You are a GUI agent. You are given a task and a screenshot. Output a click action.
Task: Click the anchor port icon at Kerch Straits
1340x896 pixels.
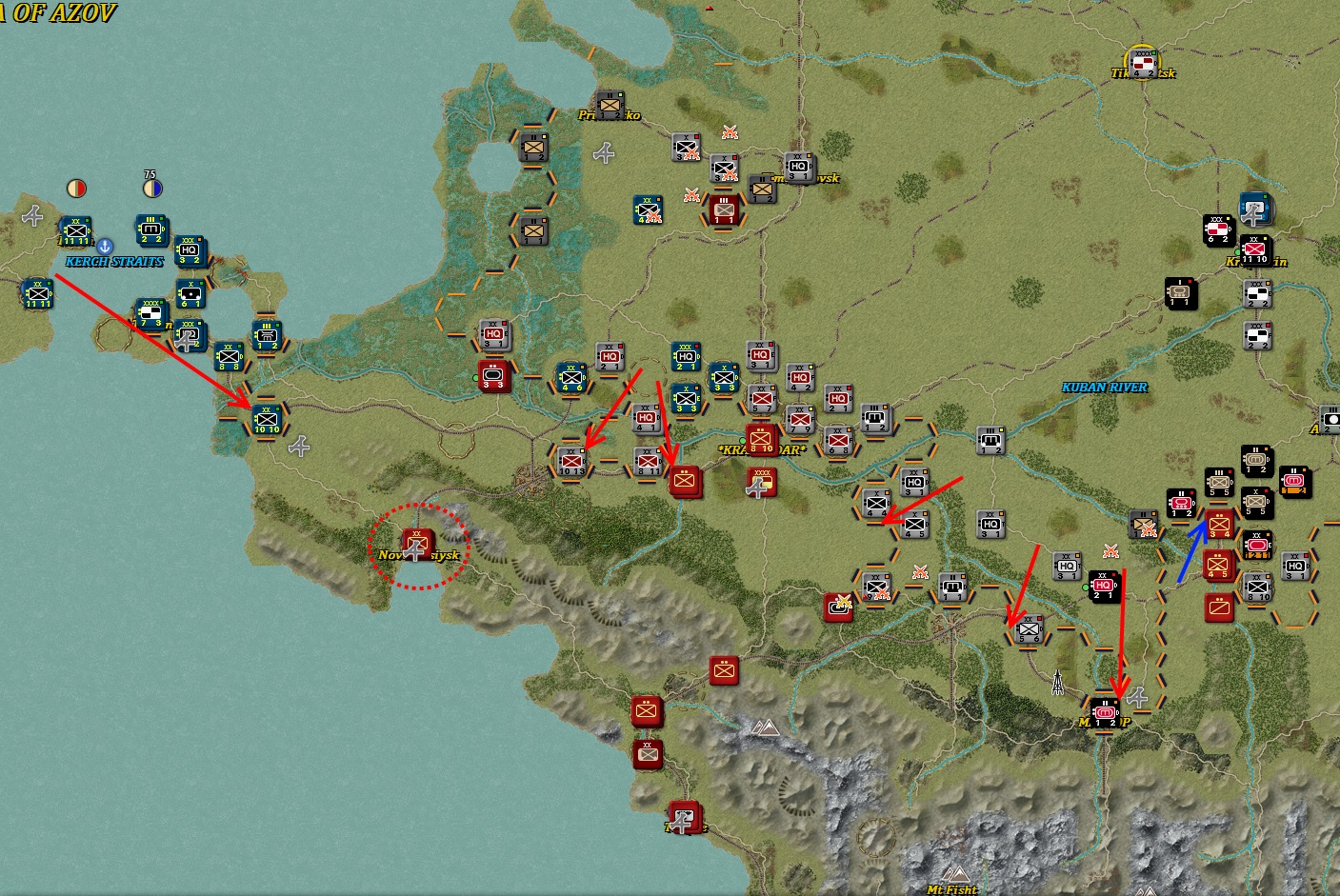[x=106, y=248]
